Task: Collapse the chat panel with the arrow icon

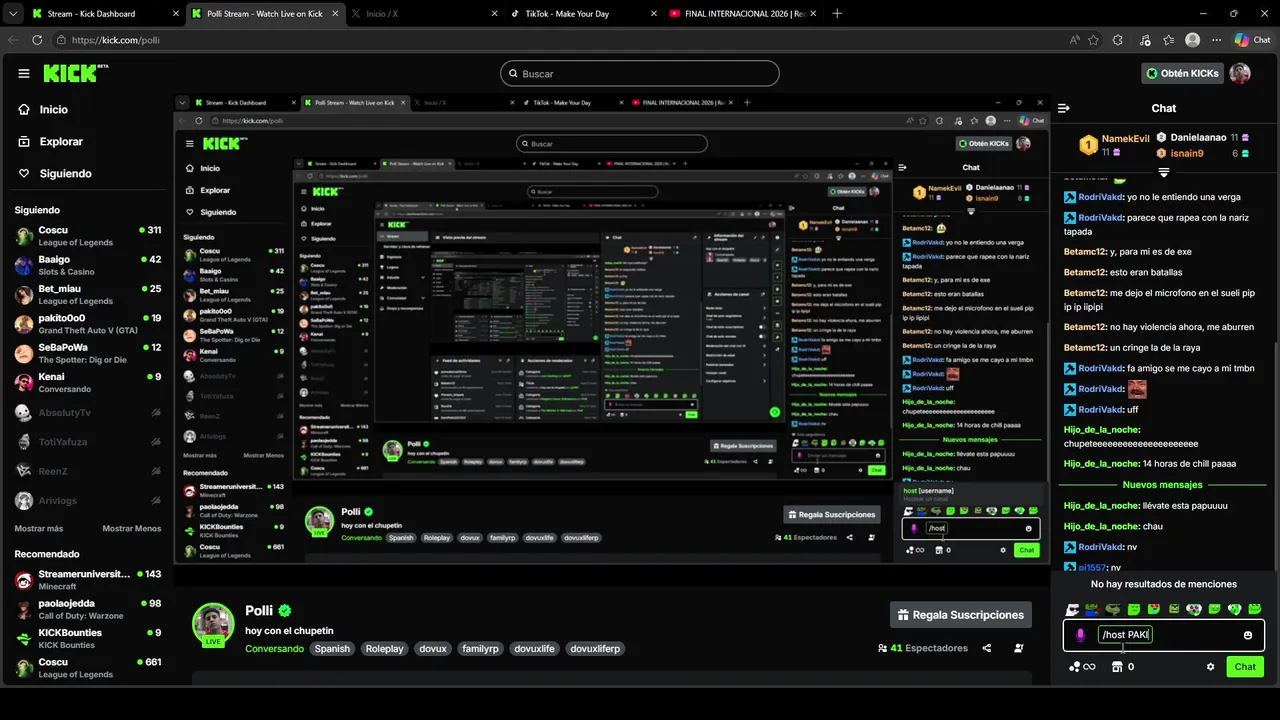Action: click(x=1064, y=108)
